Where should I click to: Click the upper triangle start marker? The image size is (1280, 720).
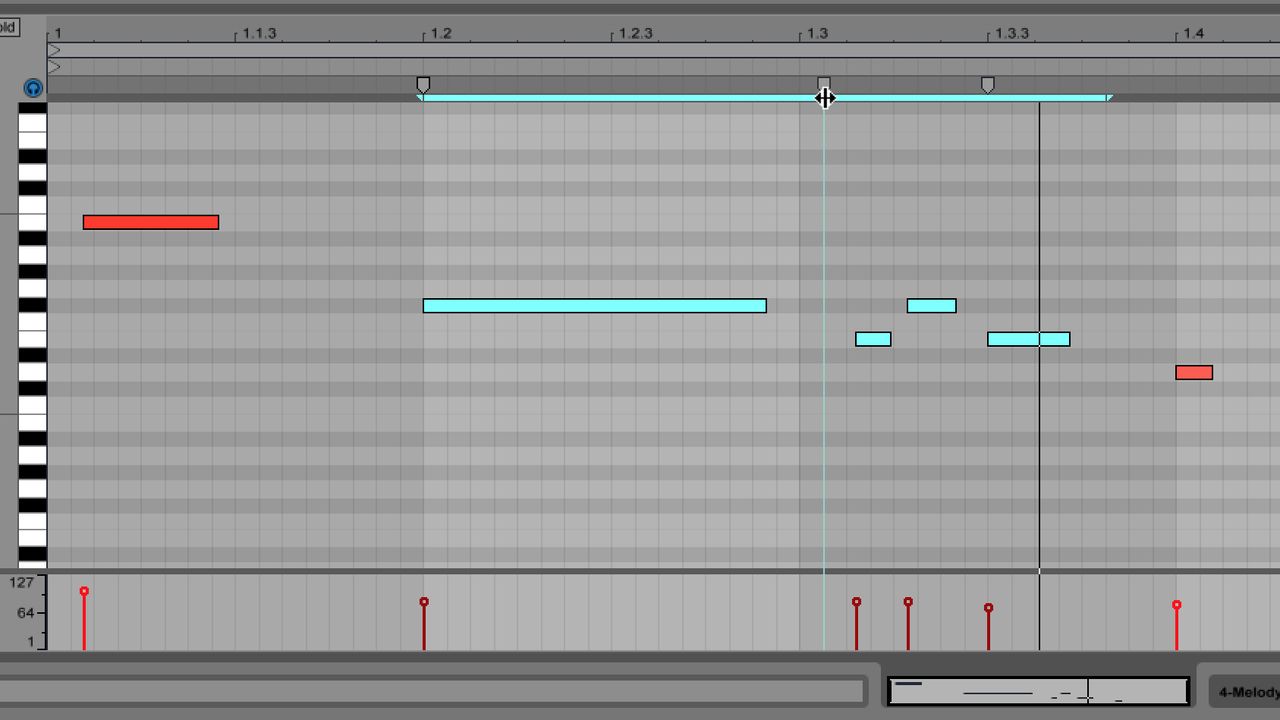click(x=54, y=50)
